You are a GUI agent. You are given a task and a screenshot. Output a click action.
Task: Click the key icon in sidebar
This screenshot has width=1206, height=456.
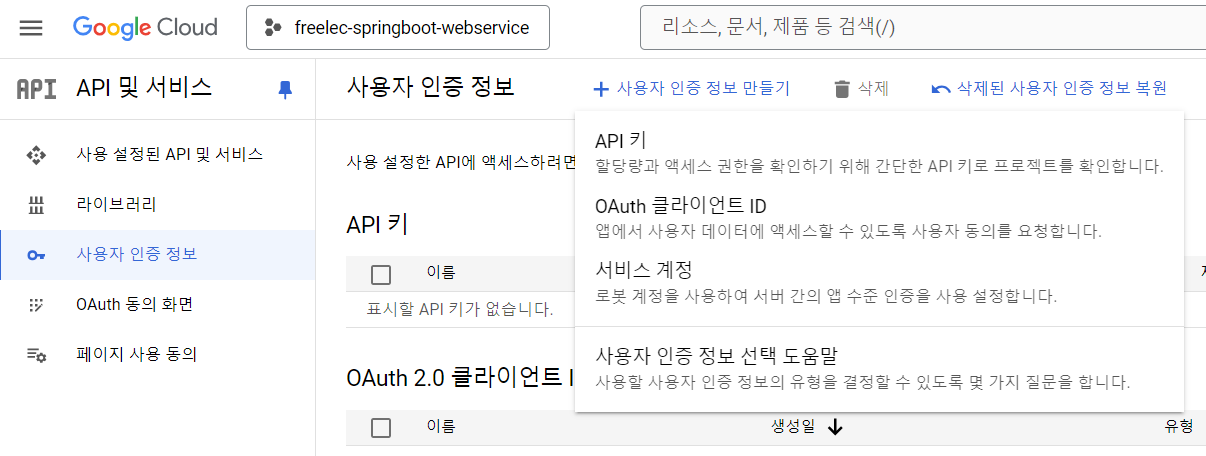click(37, 255)
